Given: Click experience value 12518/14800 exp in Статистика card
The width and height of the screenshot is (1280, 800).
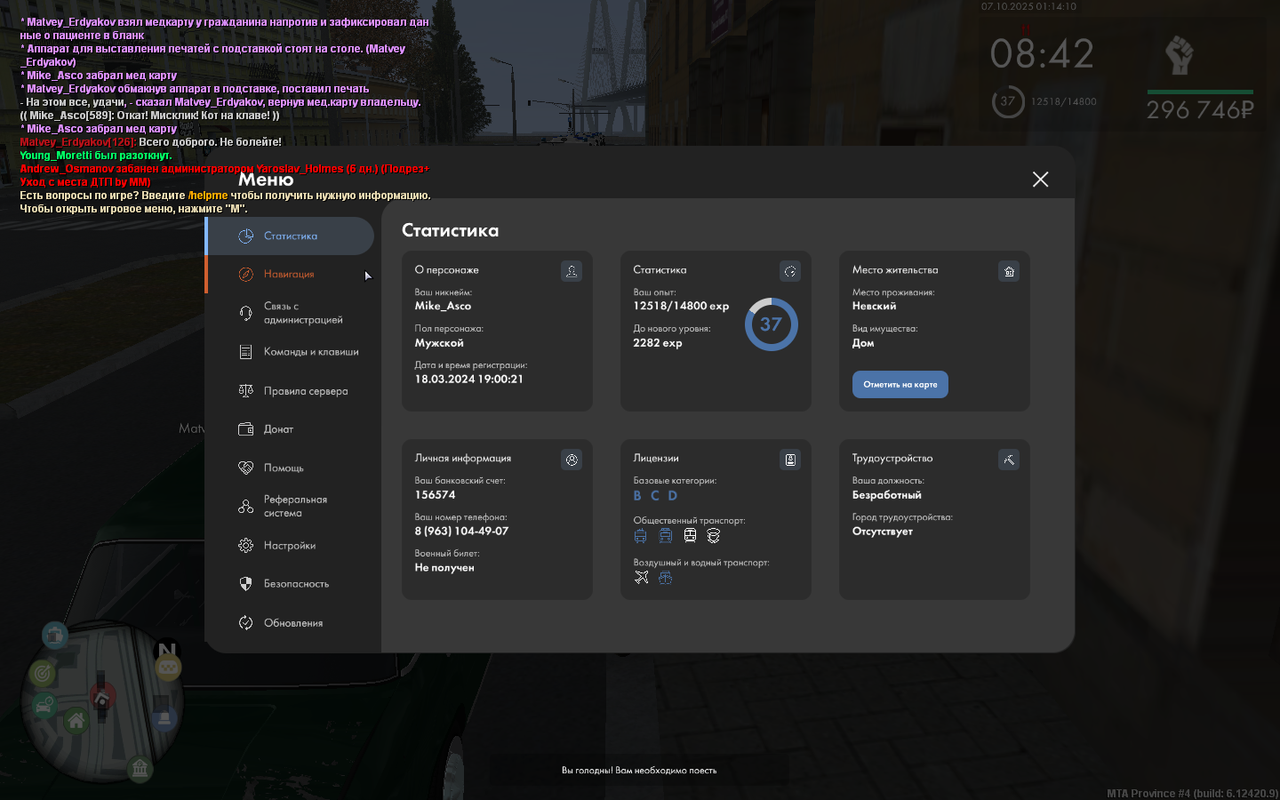Looking at the screenshot, I should 681,306.
